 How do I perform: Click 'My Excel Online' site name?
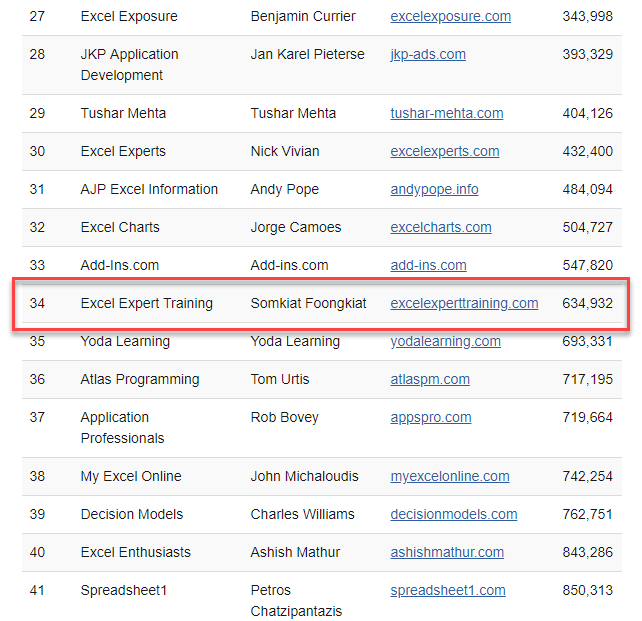click(131, 476)
